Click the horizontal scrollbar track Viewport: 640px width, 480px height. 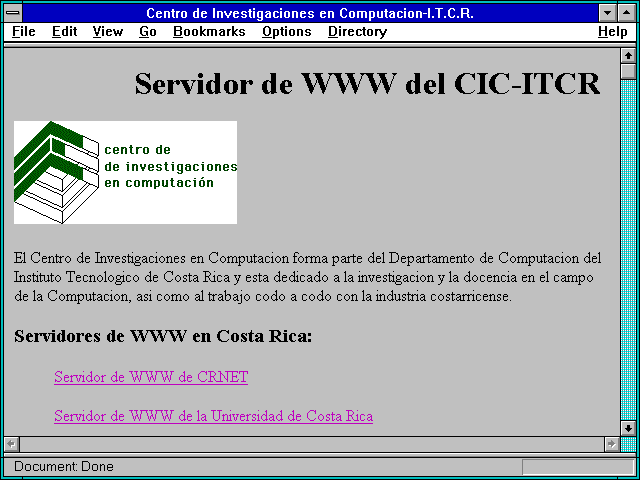(312, 444)
